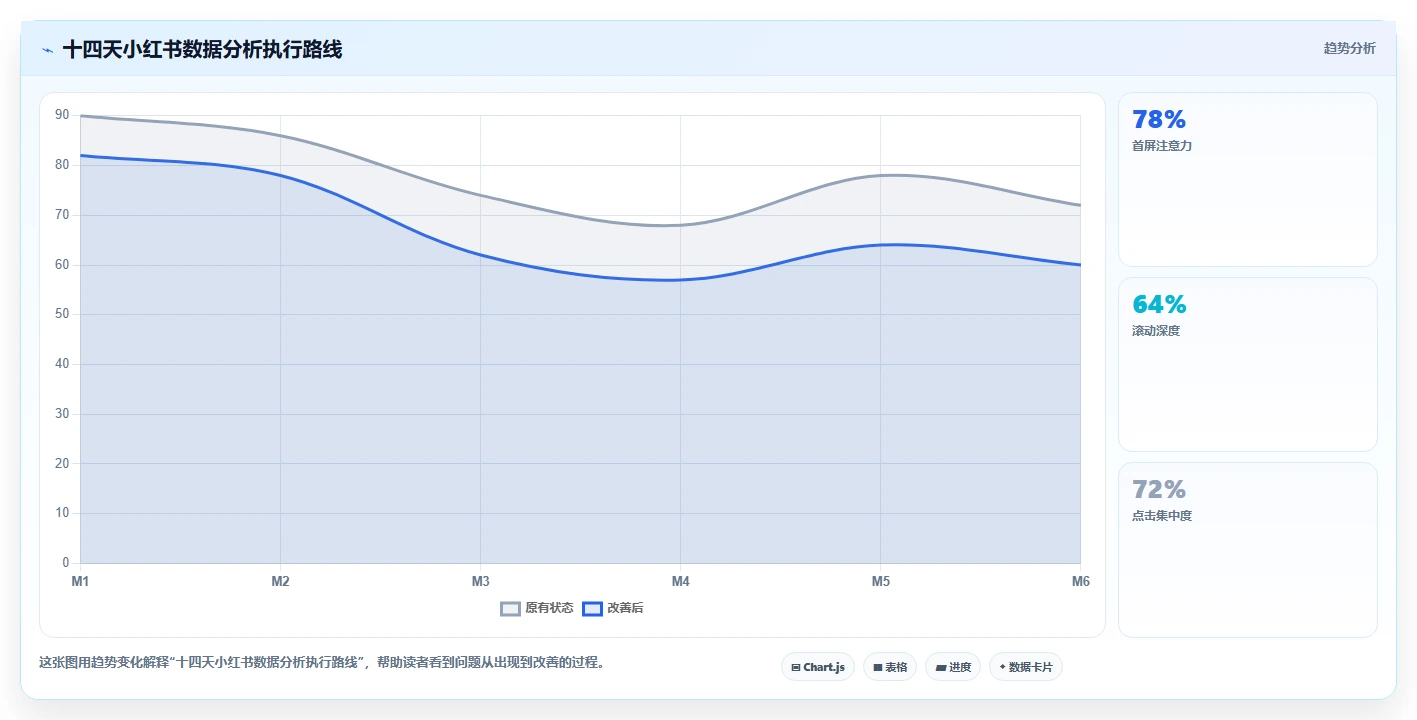
Task: Click the M2 x-axis label
Action: tap(280, 581)
